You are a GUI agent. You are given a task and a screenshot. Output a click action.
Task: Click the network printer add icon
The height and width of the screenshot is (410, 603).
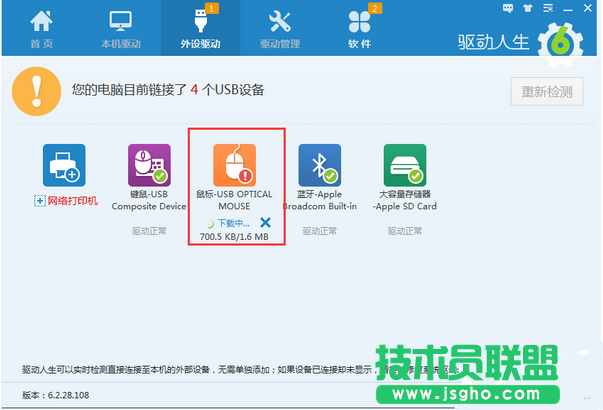(64, 165)
